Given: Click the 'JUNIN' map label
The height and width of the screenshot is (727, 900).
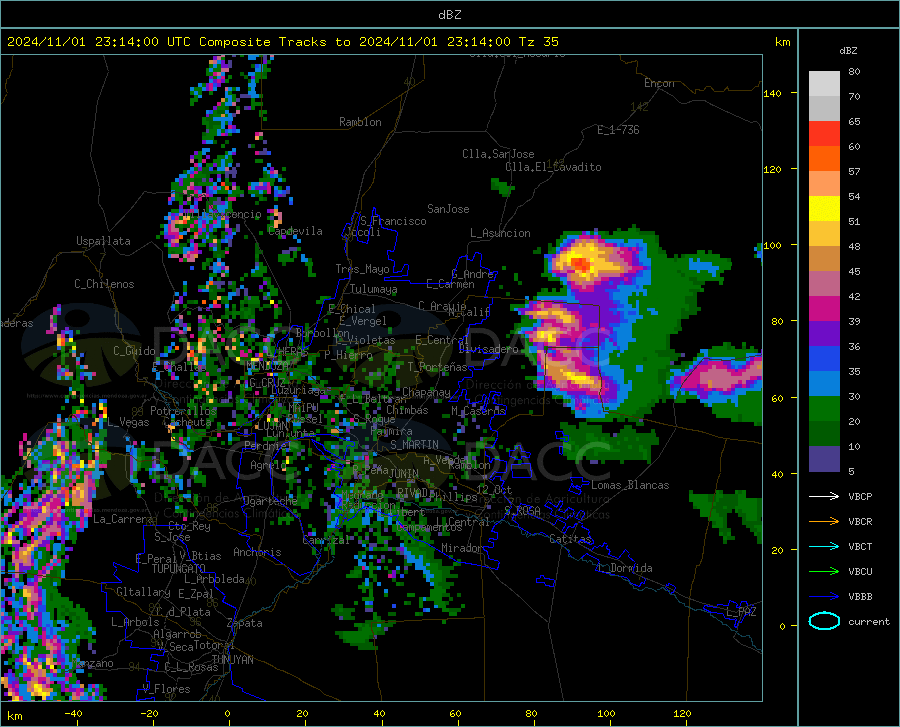Looking at the screenshot, I should tap(404, 473).
